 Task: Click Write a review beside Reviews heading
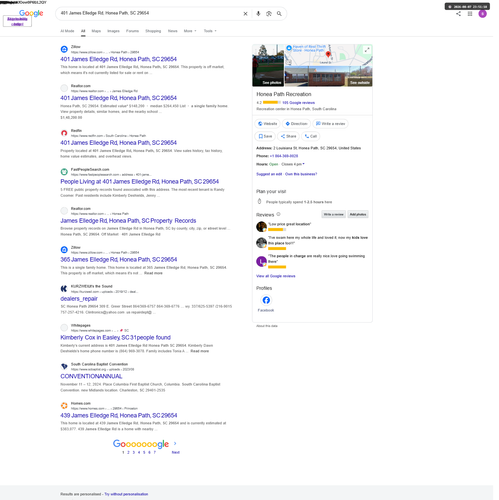pos(333,214)
